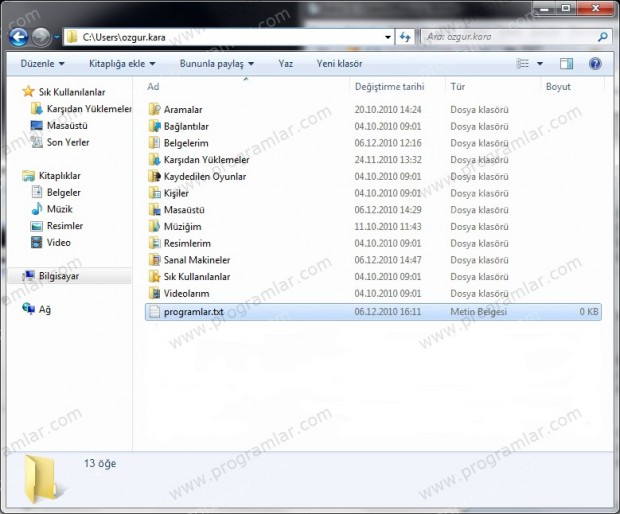Change view using the view layout icon
The width and height of the screenshot is (620, 514).
(522, 64)
